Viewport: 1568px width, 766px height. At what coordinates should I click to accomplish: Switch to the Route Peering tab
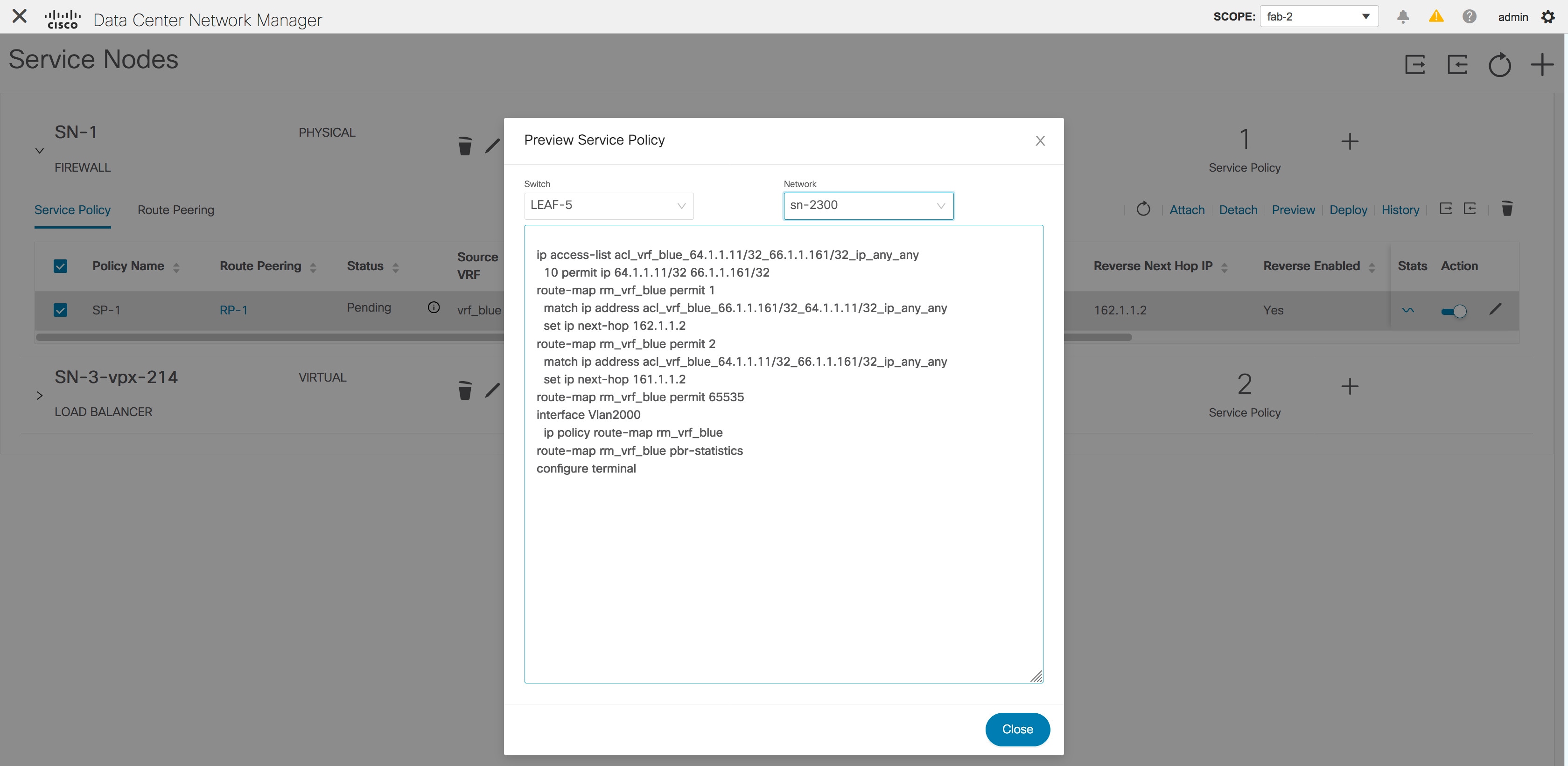point(175,210)
